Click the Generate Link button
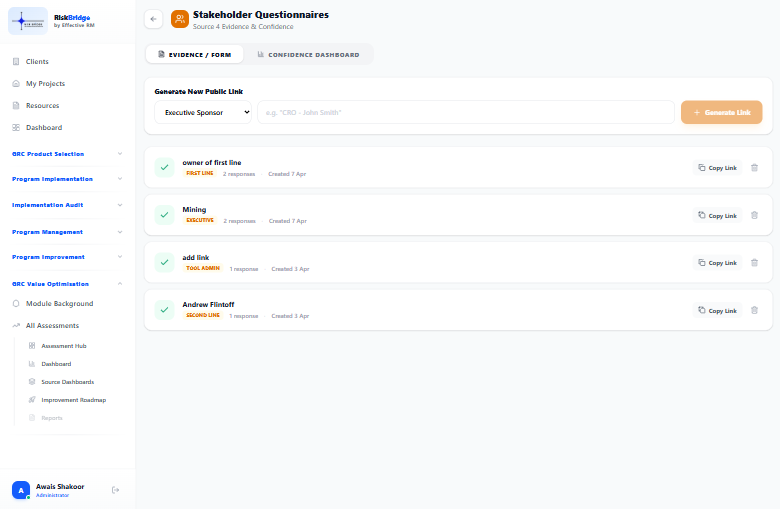The width and height of the screenshot is (780, 509). pos(721,112)
